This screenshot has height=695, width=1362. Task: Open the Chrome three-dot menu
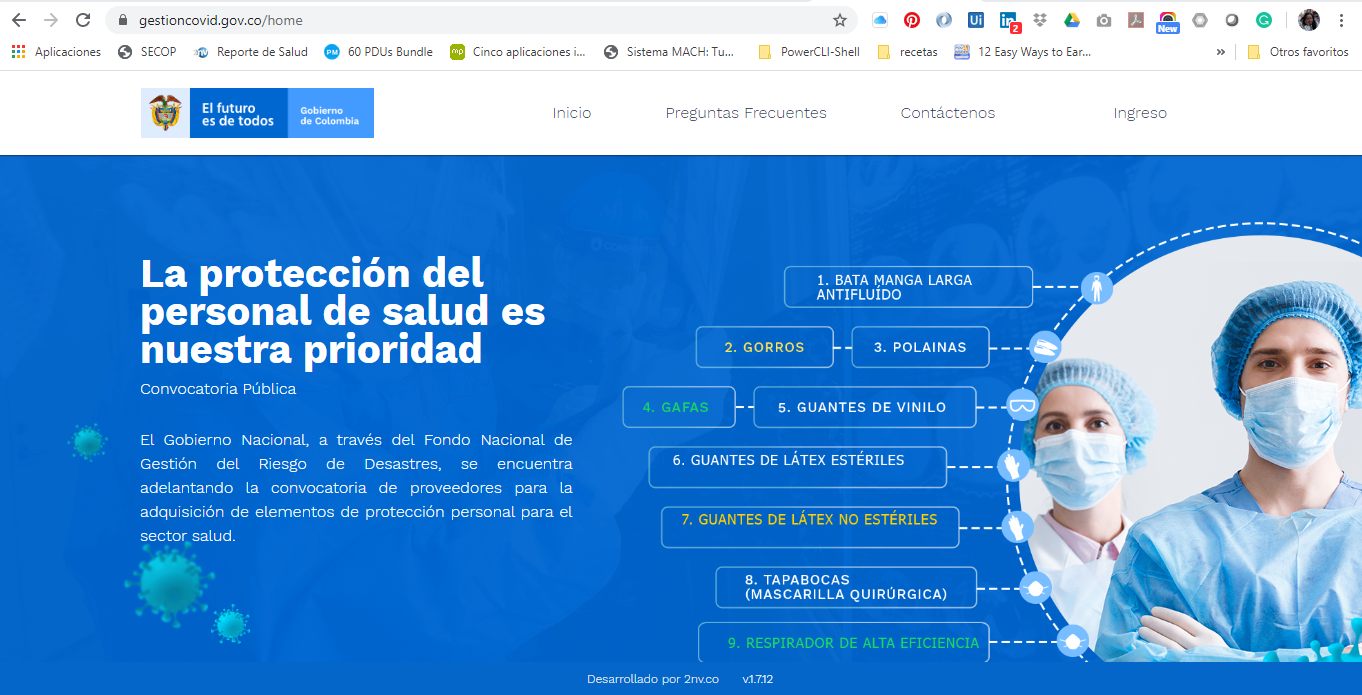[1341, 20]
